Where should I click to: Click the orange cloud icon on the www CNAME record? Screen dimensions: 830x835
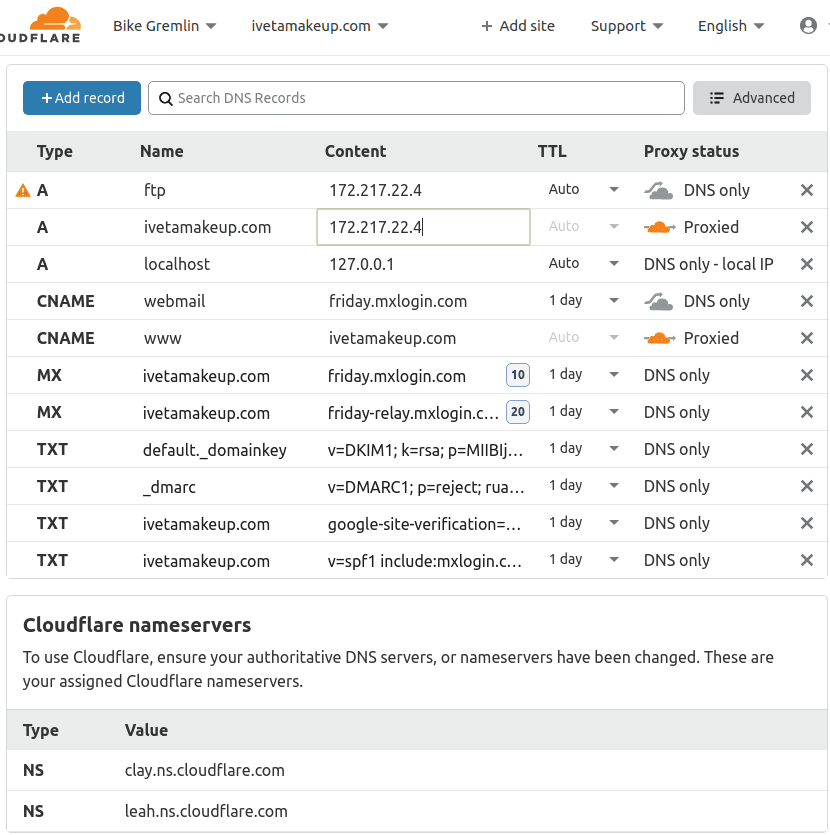[659, 338]
